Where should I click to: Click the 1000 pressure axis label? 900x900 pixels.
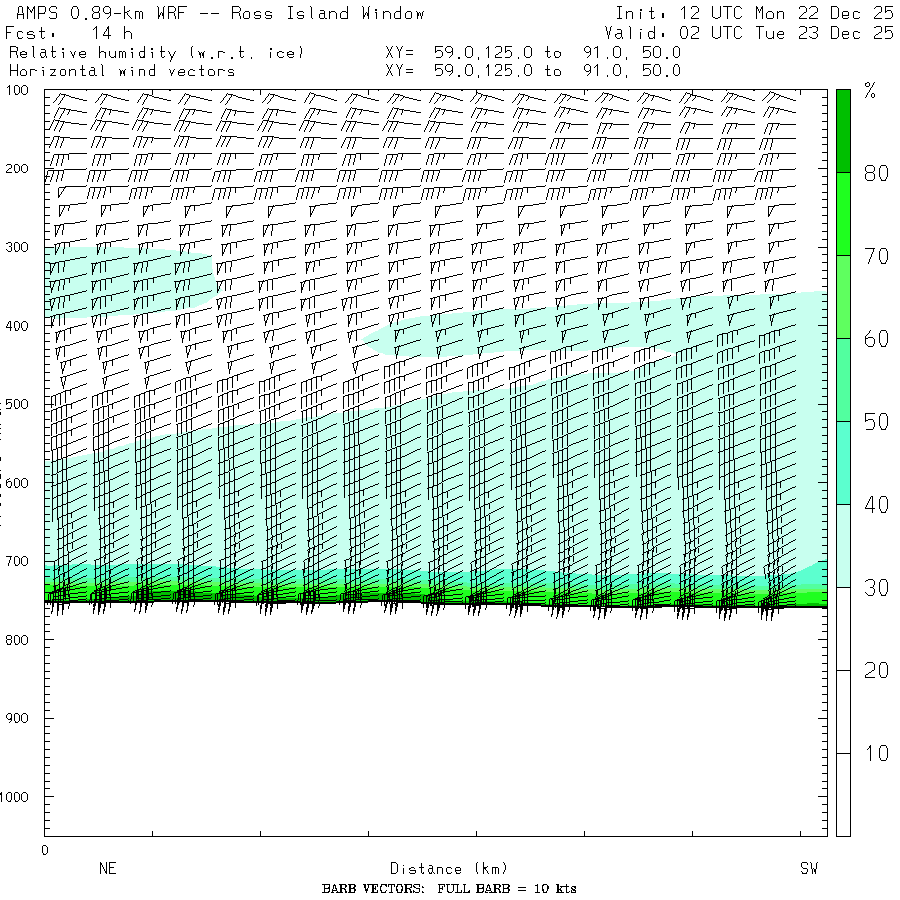14,797
